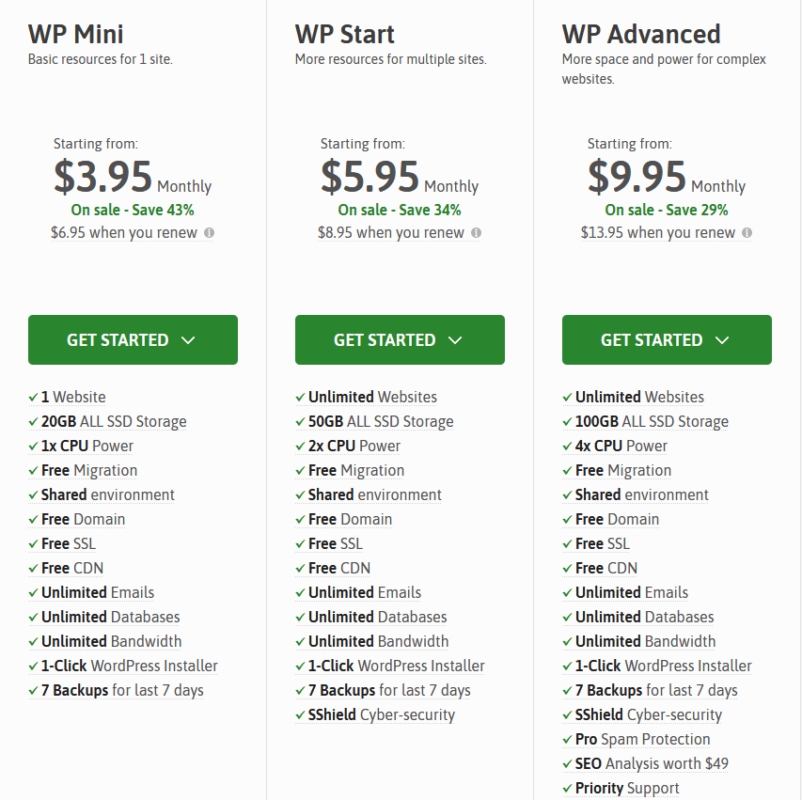
Task: Click info icon beside $13.95 renewal price
Action: [747, 233]
